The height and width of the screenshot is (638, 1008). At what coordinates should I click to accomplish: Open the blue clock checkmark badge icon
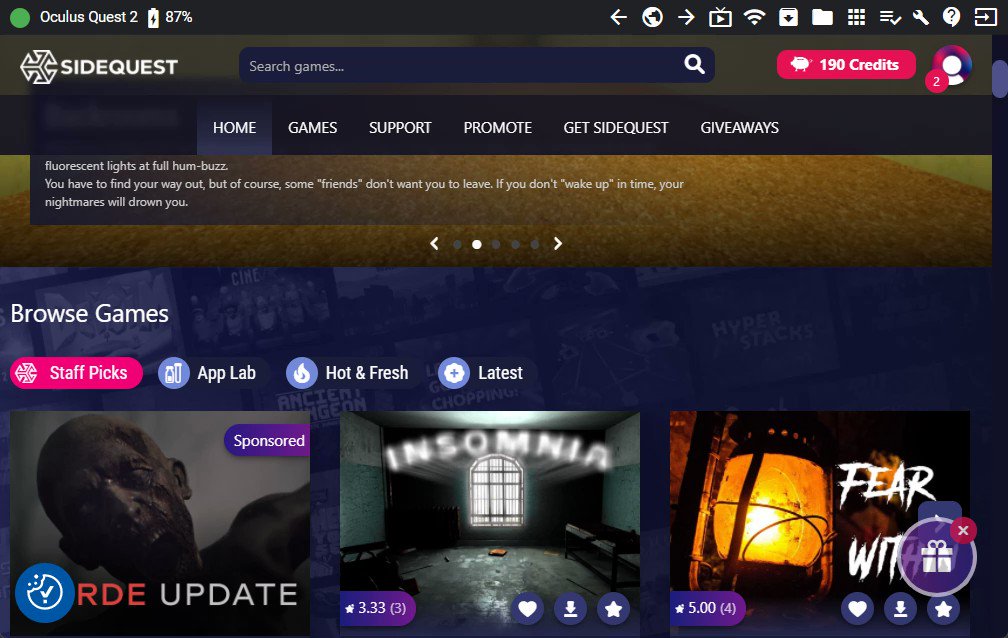44,592
